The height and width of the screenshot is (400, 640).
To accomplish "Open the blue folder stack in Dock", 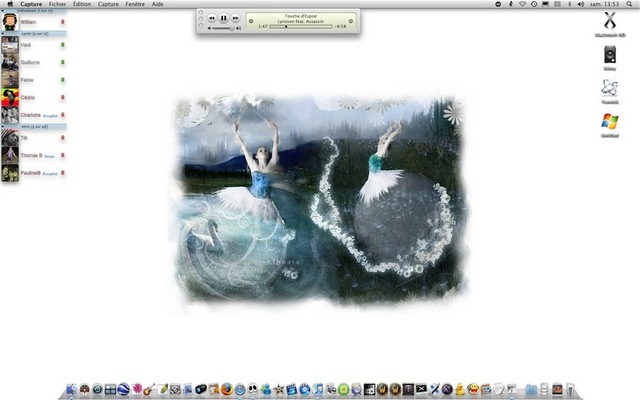I will 531,389.
